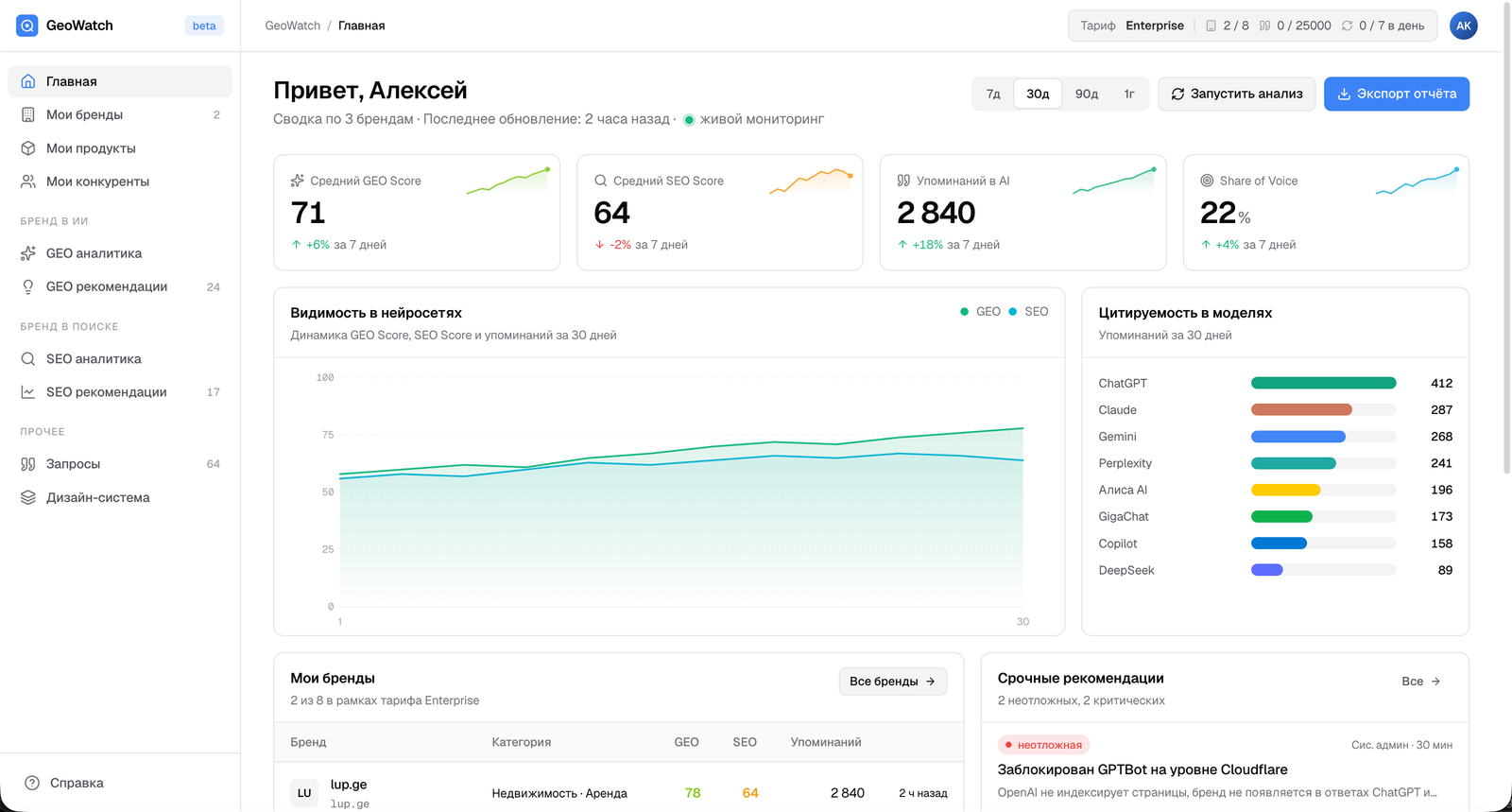The width and height of the screenshot is (1512, 812).
Task: Click the target icon on Share of Voice card
Action: [1207, 181]
